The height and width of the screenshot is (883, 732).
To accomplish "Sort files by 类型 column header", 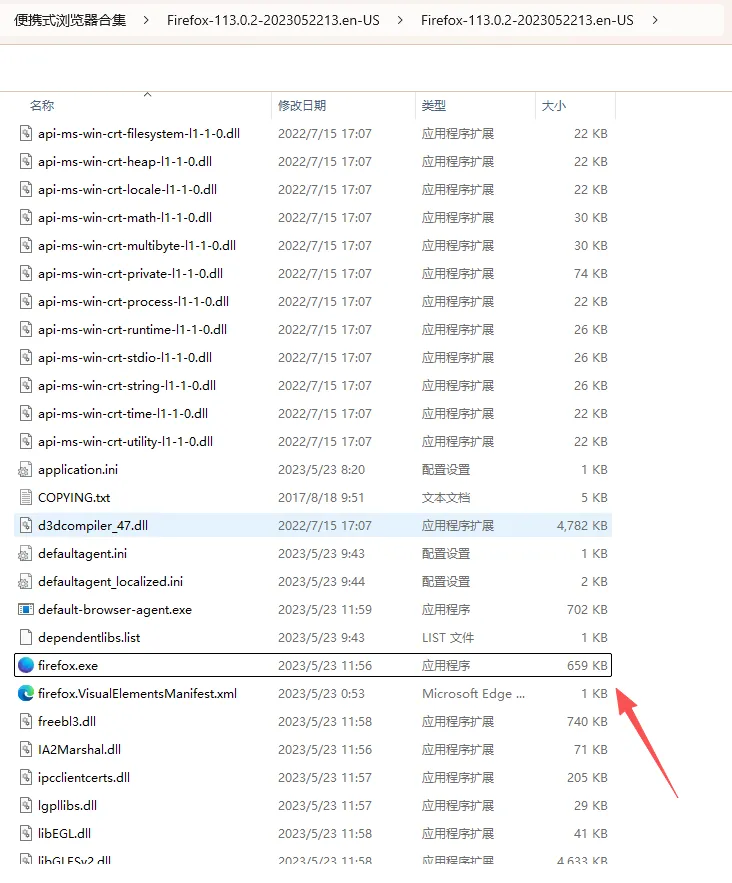I will click(434, 105).
